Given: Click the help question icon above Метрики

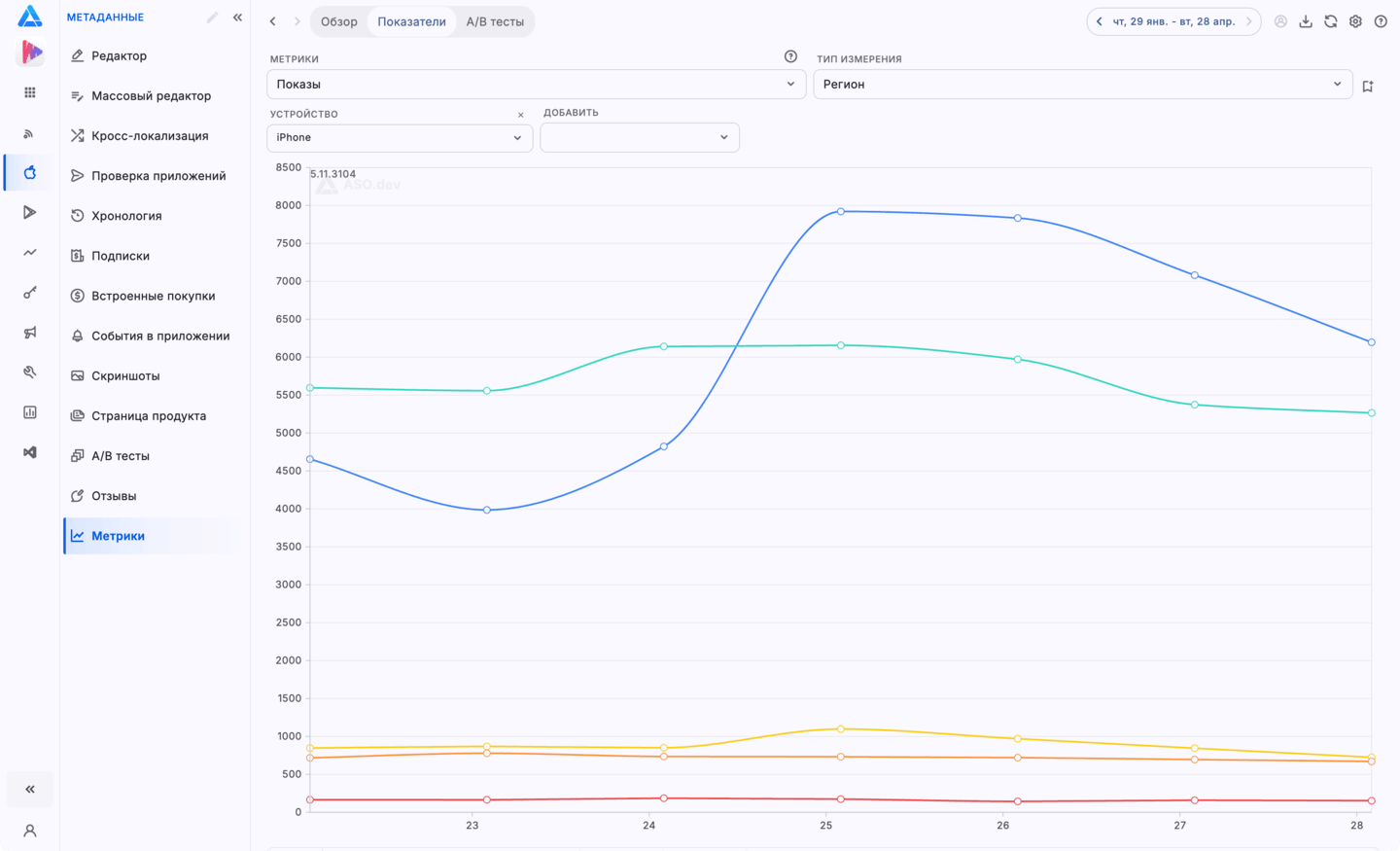Looking at the screenshot, I should click(x=790, y=56).
